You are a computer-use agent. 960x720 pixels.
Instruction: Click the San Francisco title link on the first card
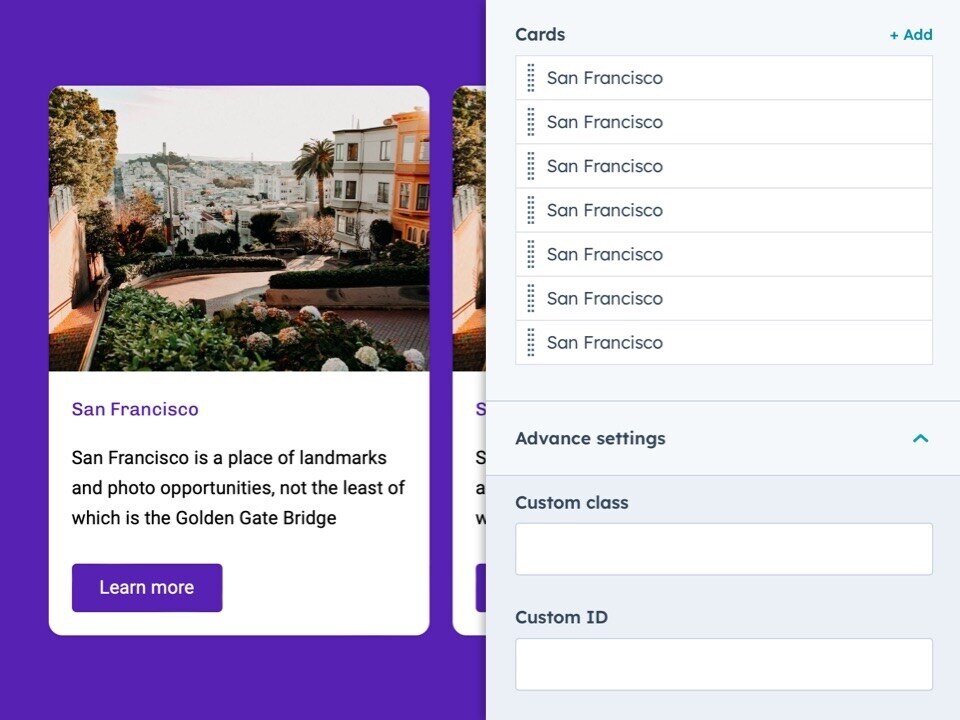pyautogui.click(x=135, y=409)
